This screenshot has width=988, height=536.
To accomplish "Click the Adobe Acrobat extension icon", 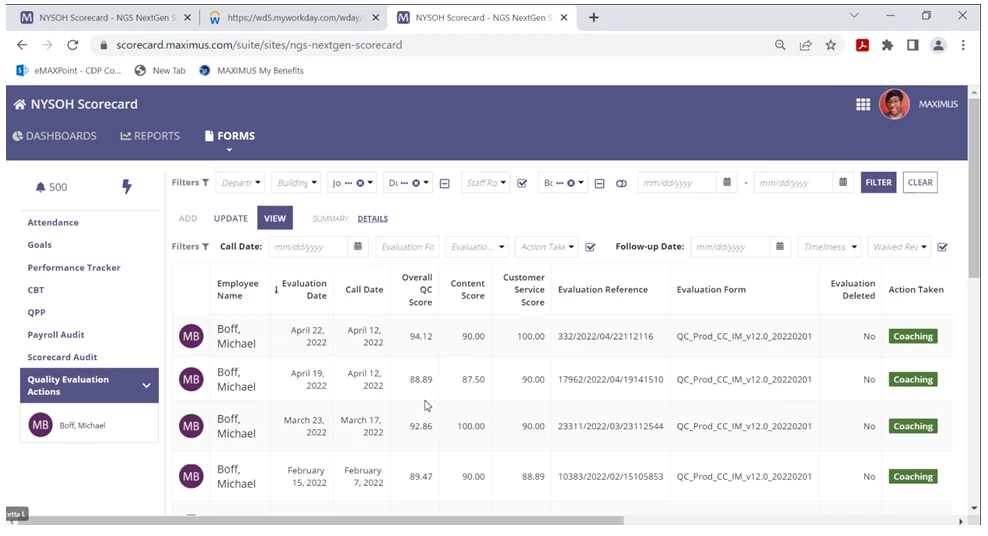I will coord(862,45).
